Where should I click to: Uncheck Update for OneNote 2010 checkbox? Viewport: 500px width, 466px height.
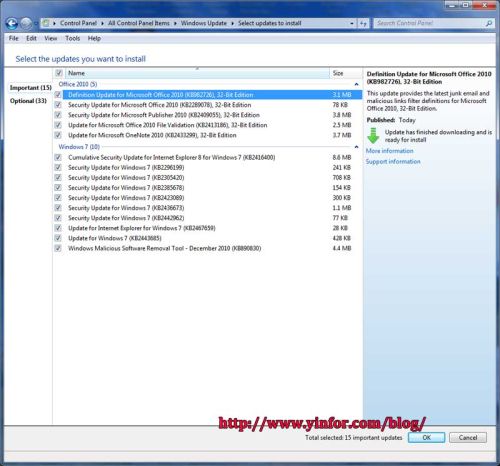(58, 135)
